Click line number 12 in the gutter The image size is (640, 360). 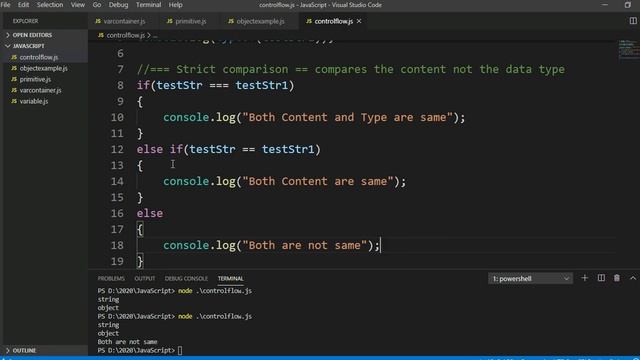tap(117, 149)
